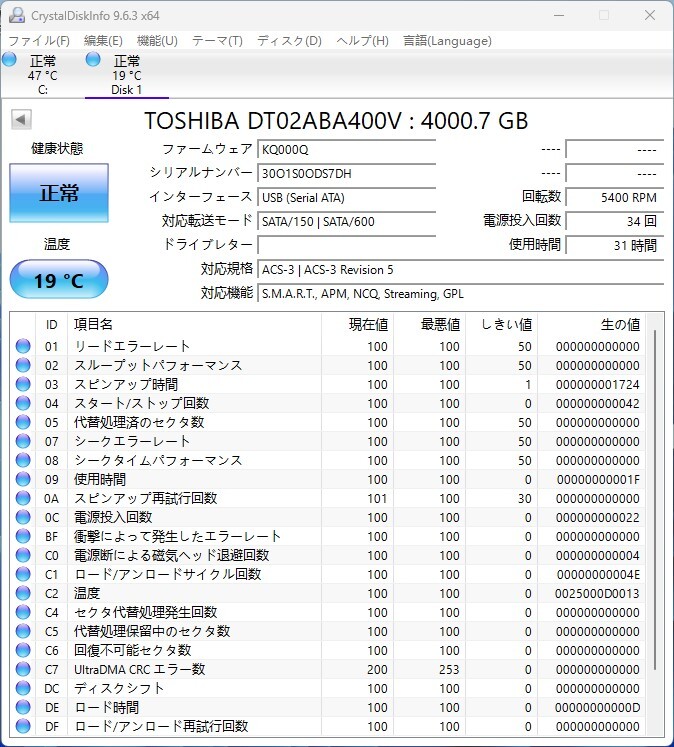
Task: Click the status icon for ID C0 row
Action: pyautogui.click(x=23, y=555)
